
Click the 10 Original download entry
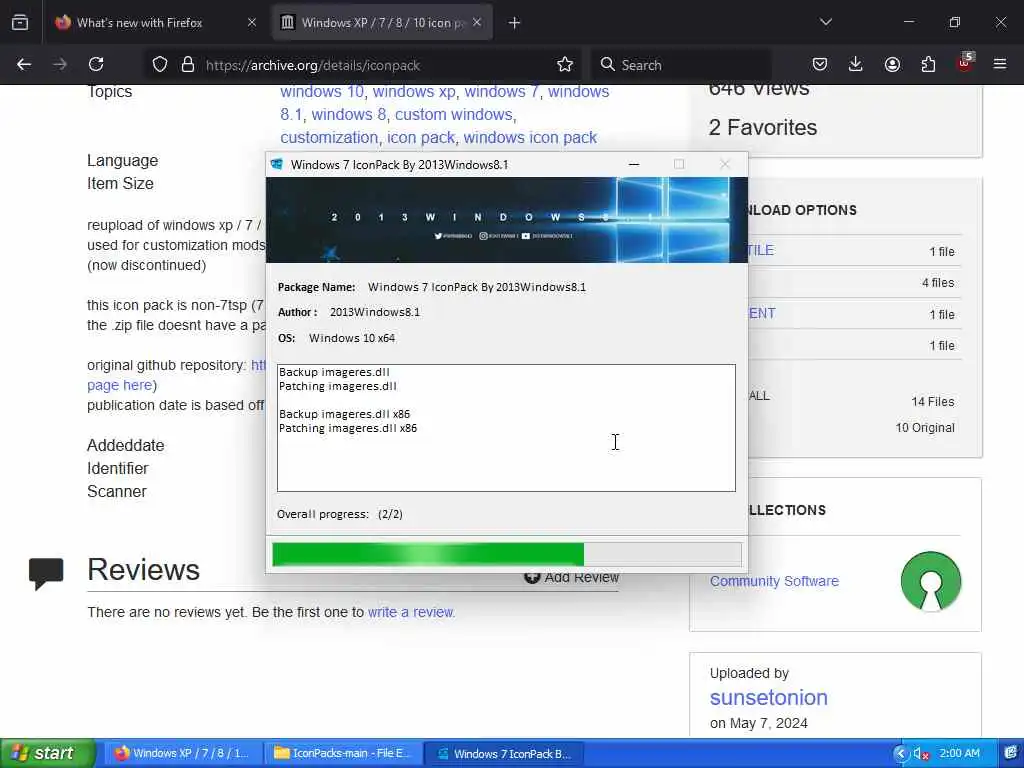pos(925,428)
